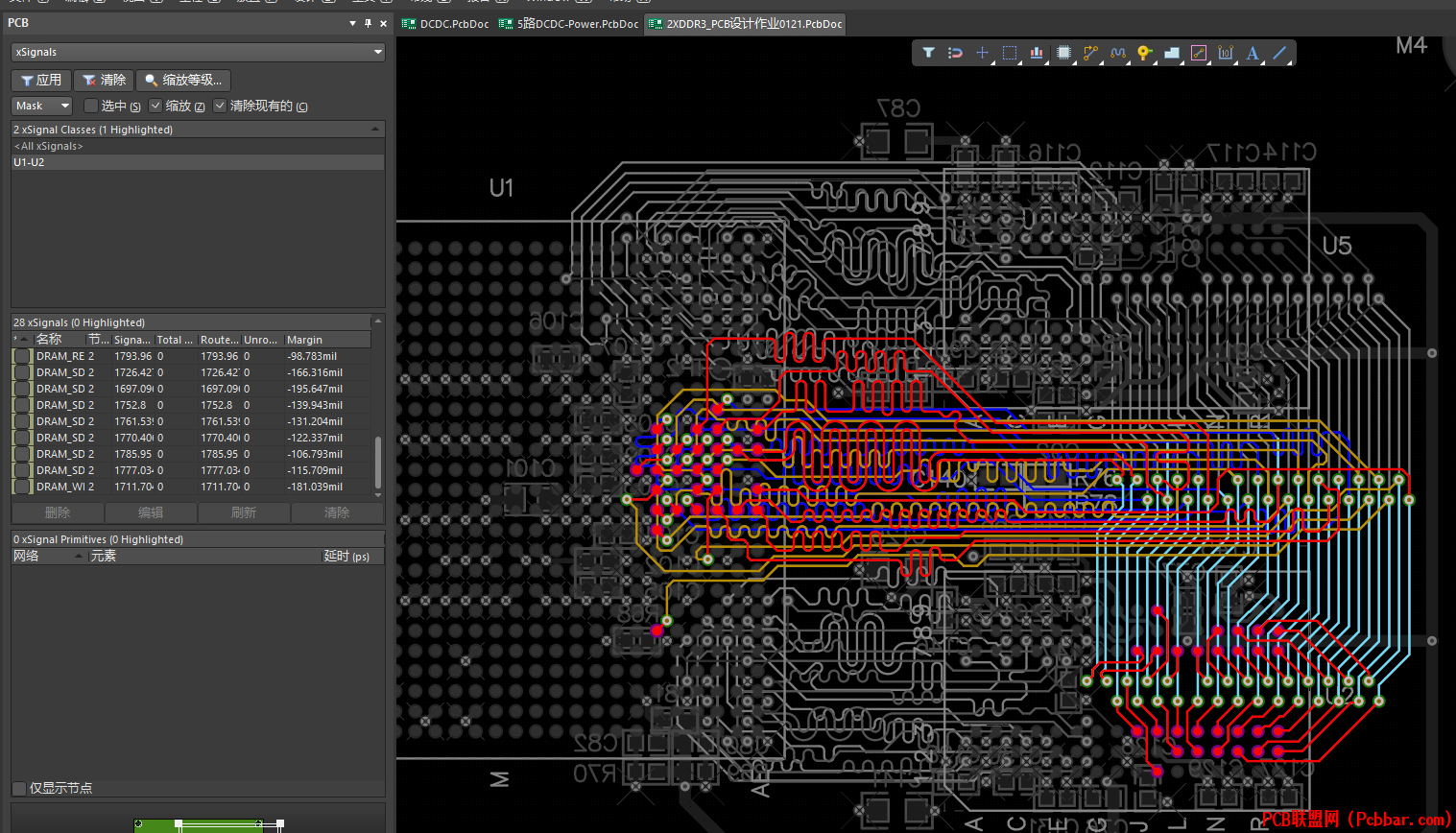Select the margin value -122.337mil
Image resolution: width=1456 pixels, height=833 pixels.
(315, 438)
